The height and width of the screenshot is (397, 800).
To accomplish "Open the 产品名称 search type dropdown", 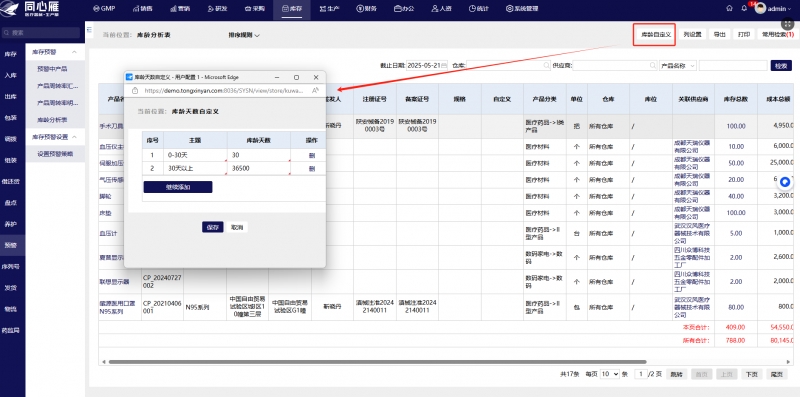I will 678,65.
